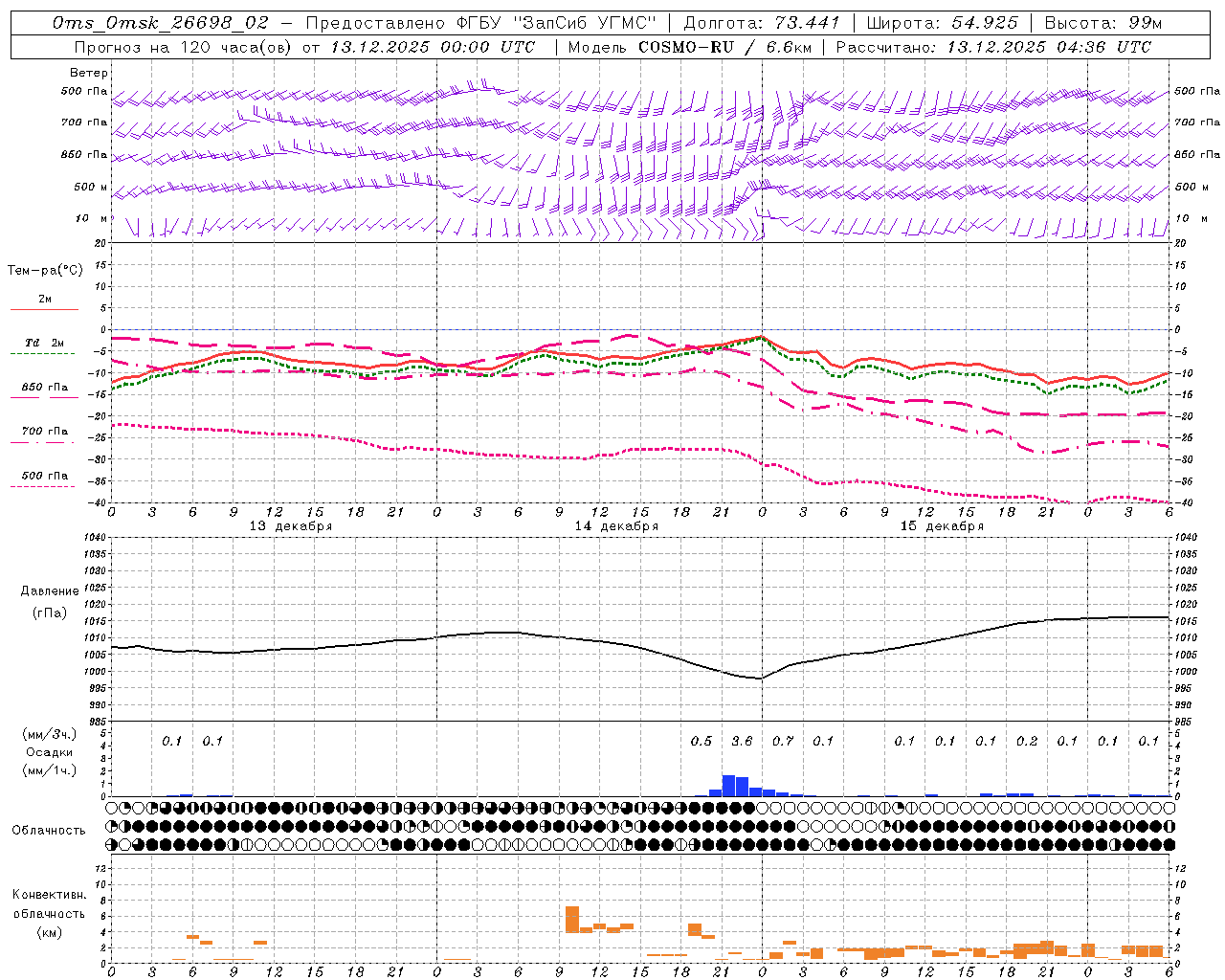Click the Облачность cloud cover label
Screen dimensions: 1225x980
pos(49,831)
